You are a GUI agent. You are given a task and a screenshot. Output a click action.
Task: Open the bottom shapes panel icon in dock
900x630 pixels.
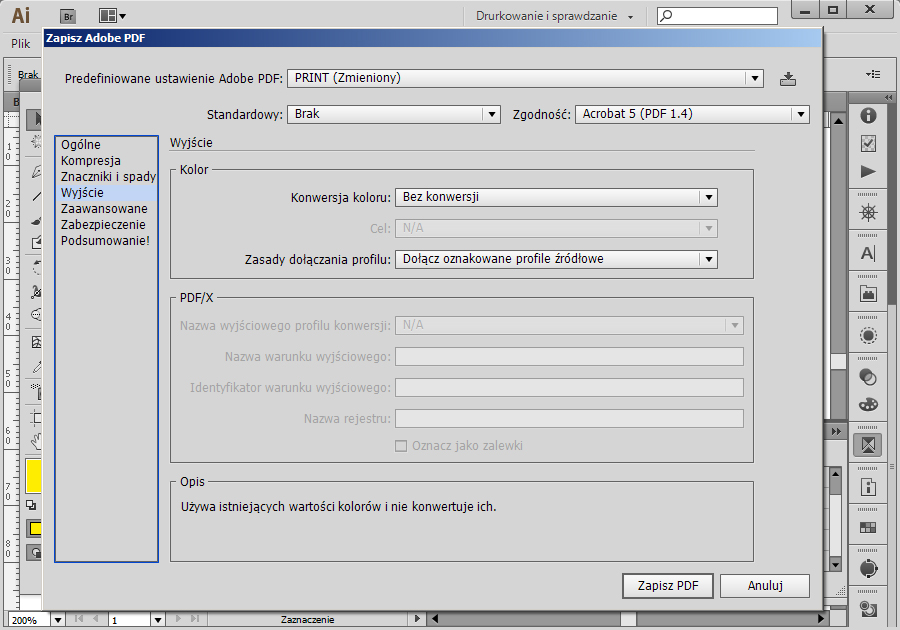click(868, 609)
